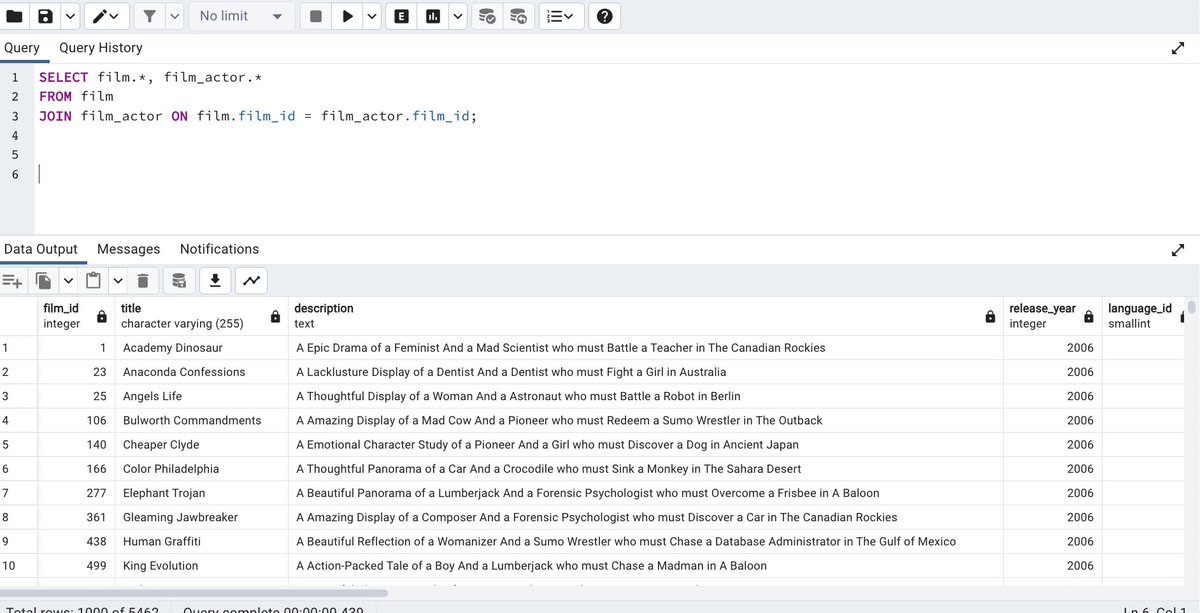Viewport: 1200px width, 613px height.
Task: Click the 'Elephant Trojan' title cell
Action: (x=201, y=493)
